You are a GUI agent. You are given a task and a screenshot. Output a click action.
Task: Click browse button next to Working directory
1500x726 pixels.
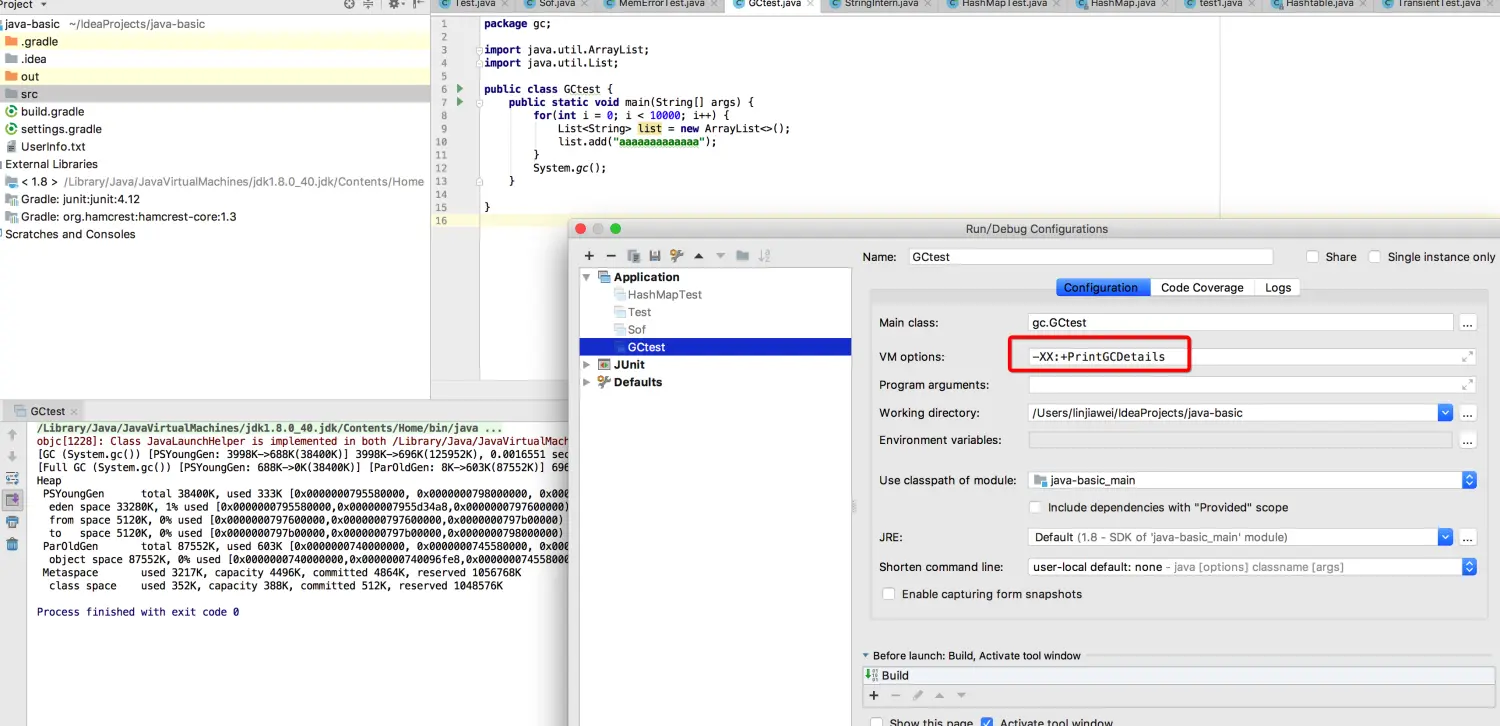pyautogui.click(x=1467, y=413)
